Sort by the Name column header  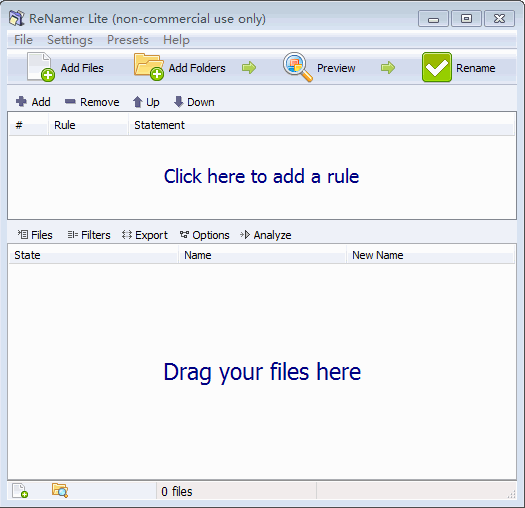tap(262, 255)
